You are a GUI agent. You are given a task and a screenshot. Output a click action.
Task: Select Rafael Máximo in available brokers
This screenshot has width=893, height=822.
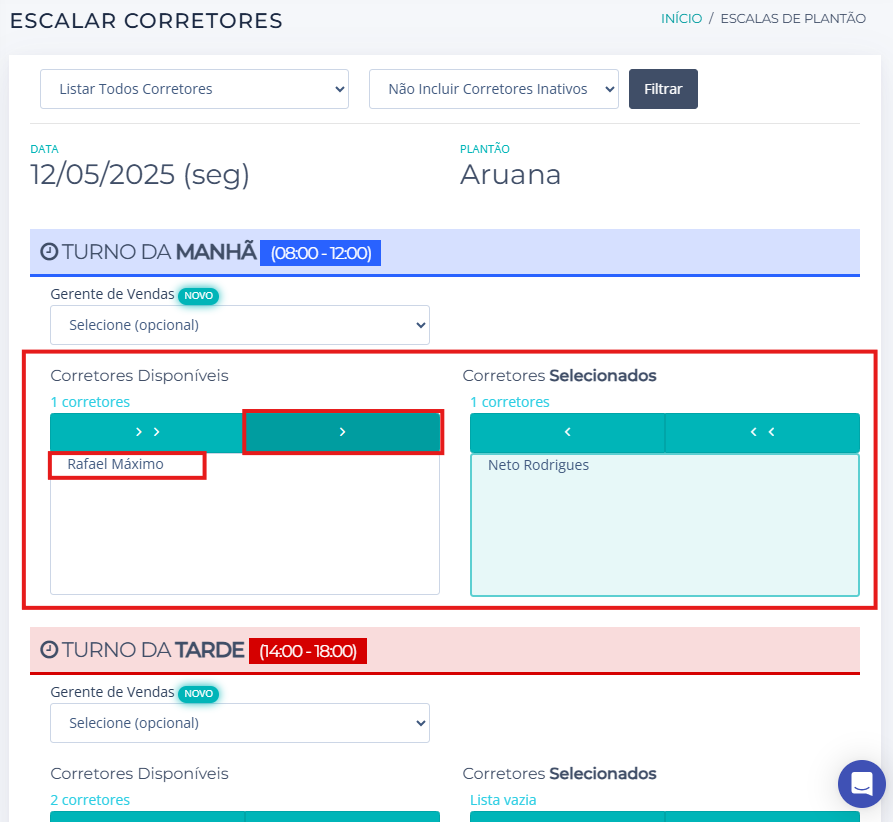click(x=116, y=465)
